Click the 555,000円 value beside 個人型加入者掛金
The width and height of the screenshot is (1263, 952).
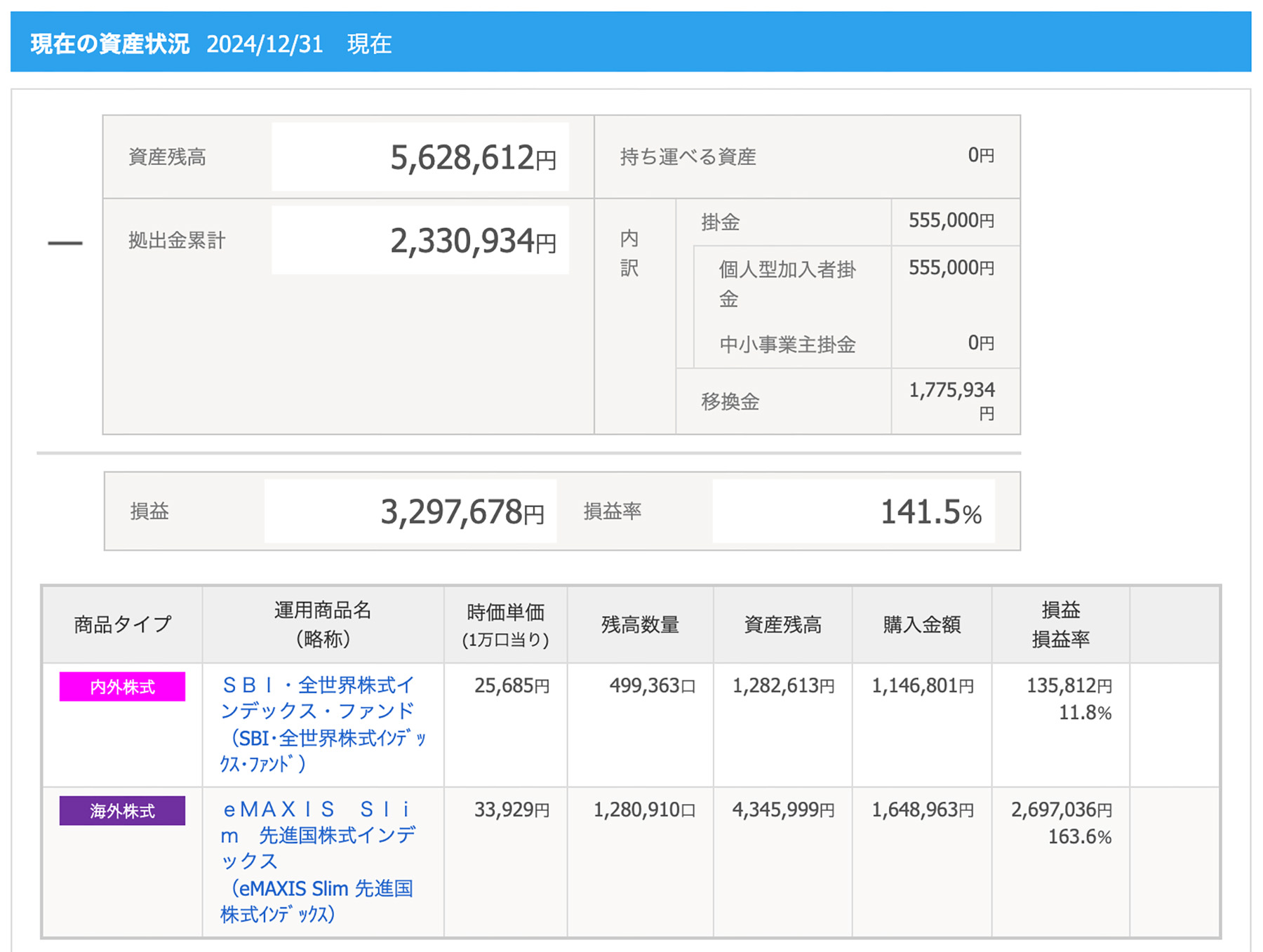[951, 267]
